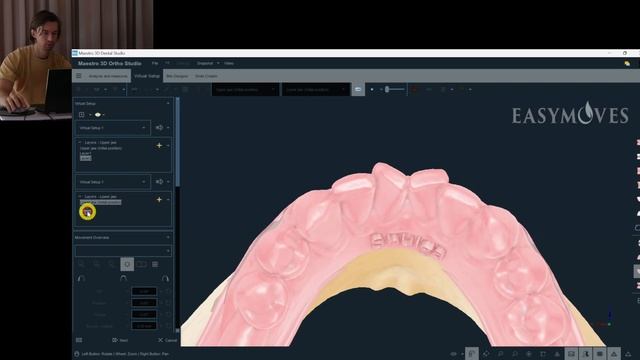Open the dropdown under Movement Overview
The width and height of the screenshot is (640, 360).
tap(123, 251)
